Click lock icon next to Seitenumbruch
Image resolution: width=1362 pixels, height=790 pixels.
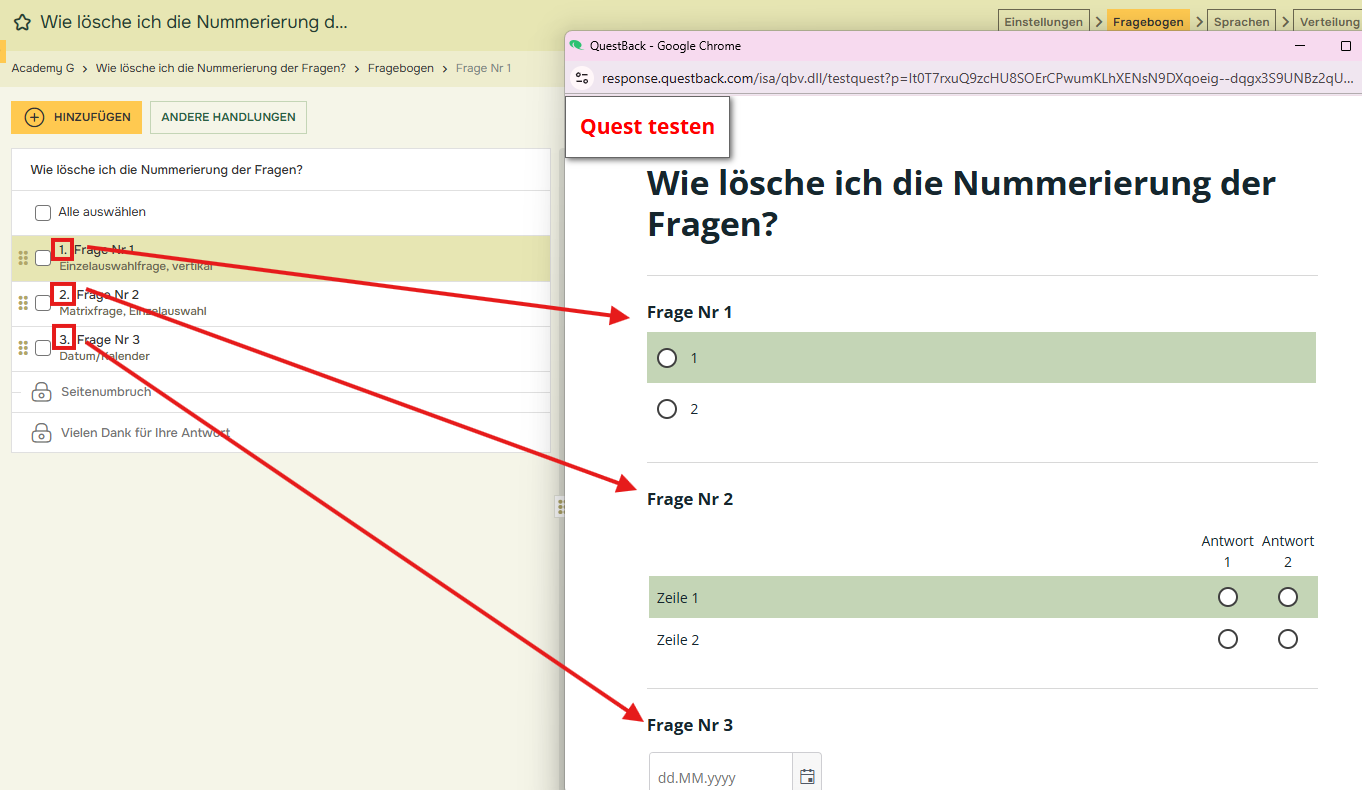pos(41,392)
